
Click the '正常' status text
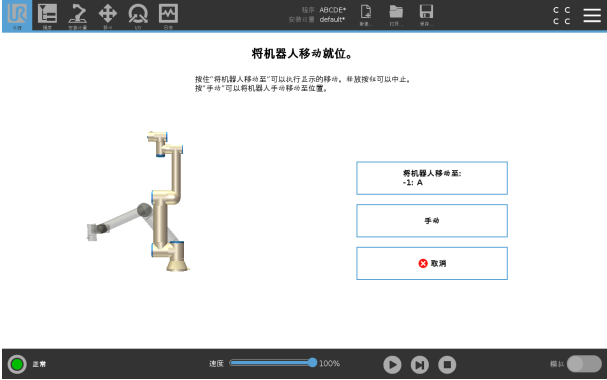point(39,364)
